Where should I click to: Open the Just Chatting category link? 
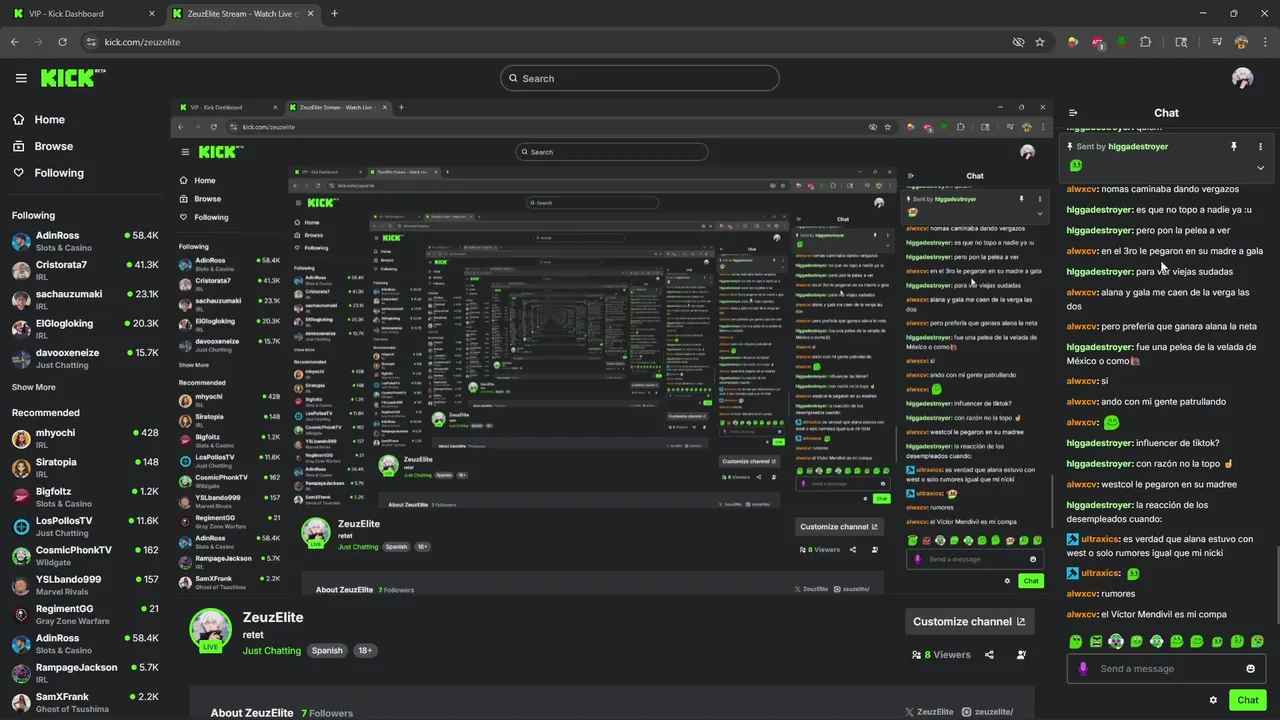pyautogui.click(x=272, y=650)
